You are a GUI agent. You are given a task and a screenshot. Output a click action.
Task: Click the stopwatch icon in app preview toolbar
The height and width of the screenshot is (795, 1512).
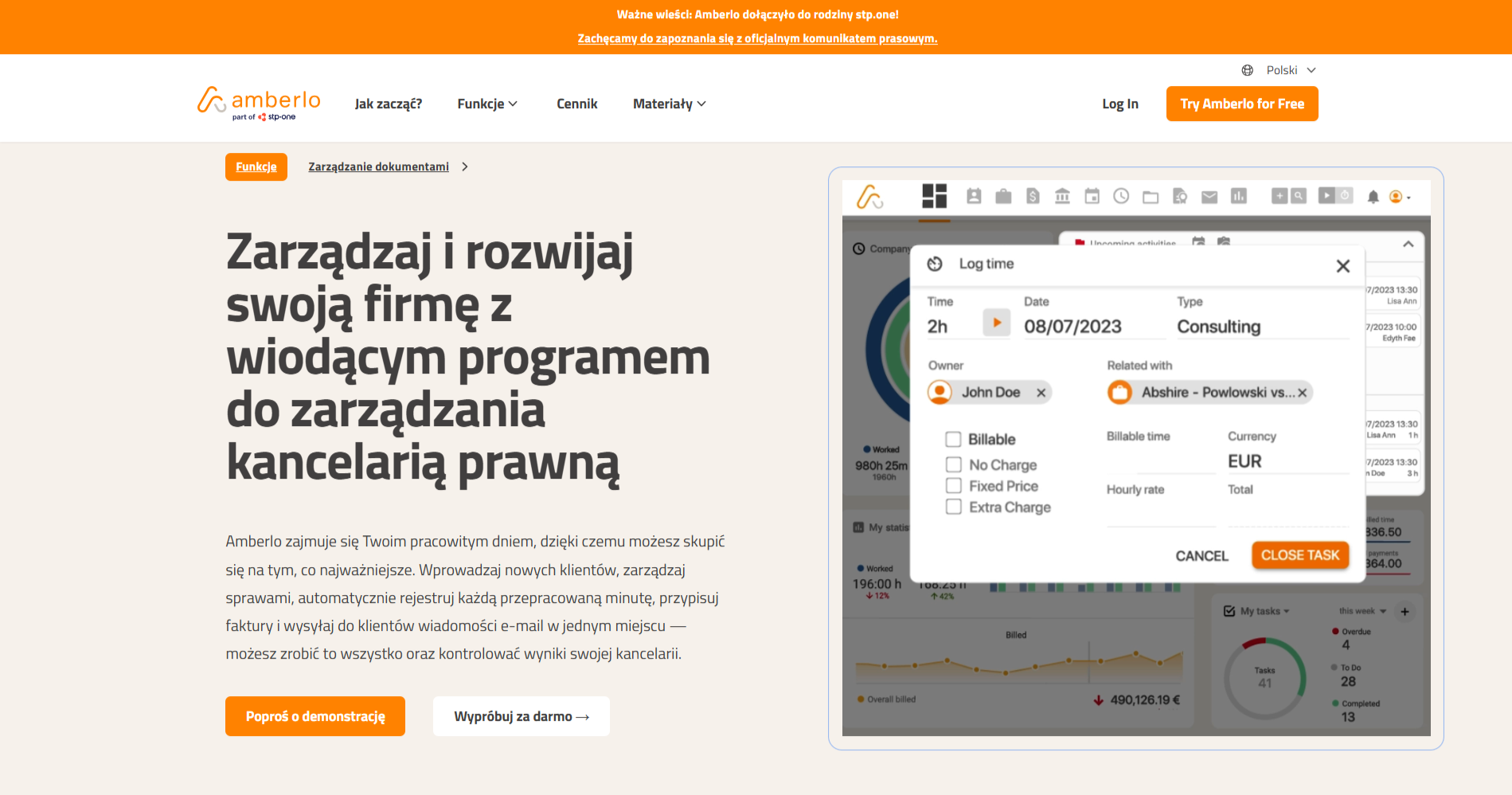1345,195
